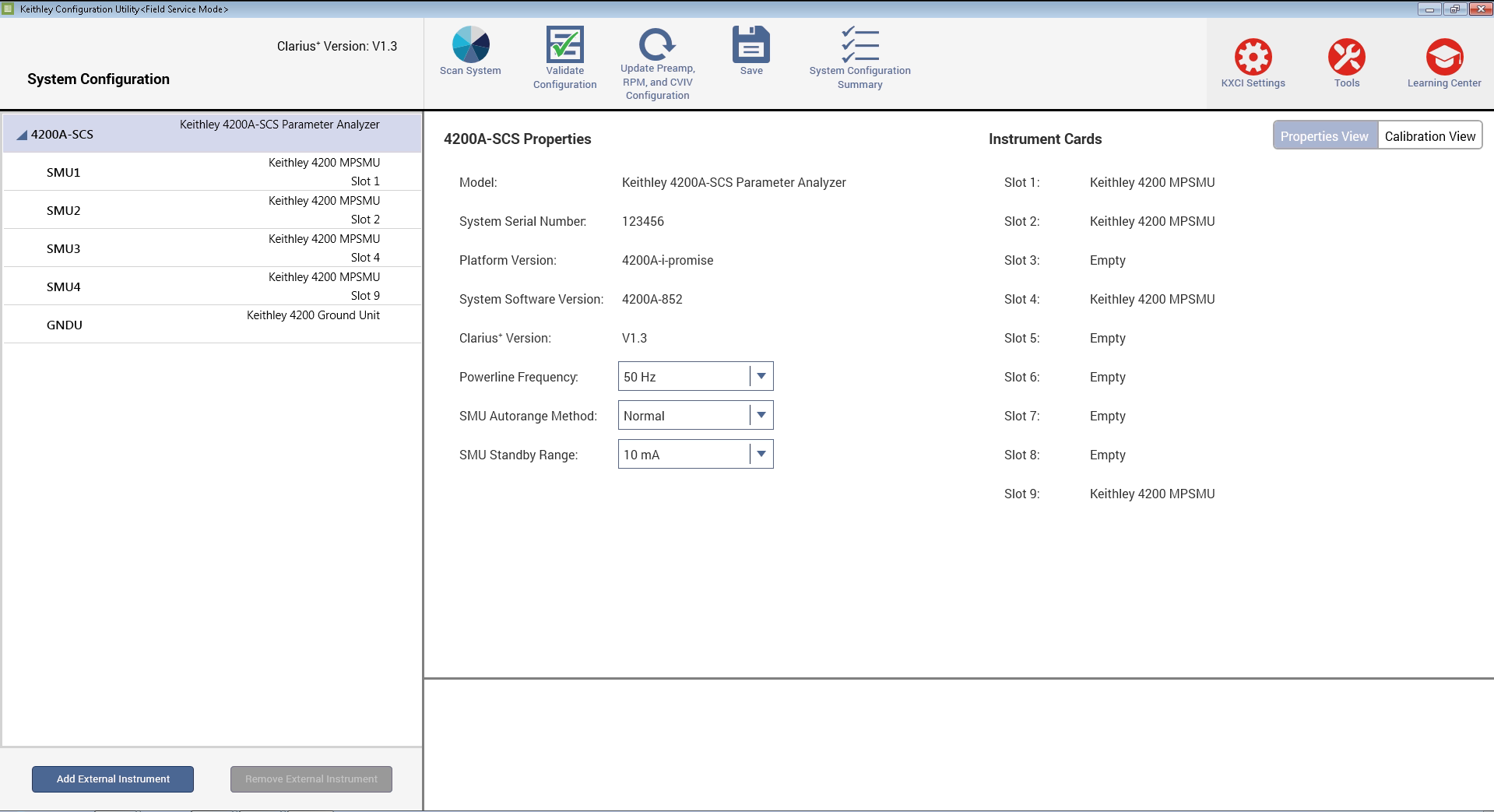Click the System Configuration title
1494x812 pixels.
tap(98, 79)
